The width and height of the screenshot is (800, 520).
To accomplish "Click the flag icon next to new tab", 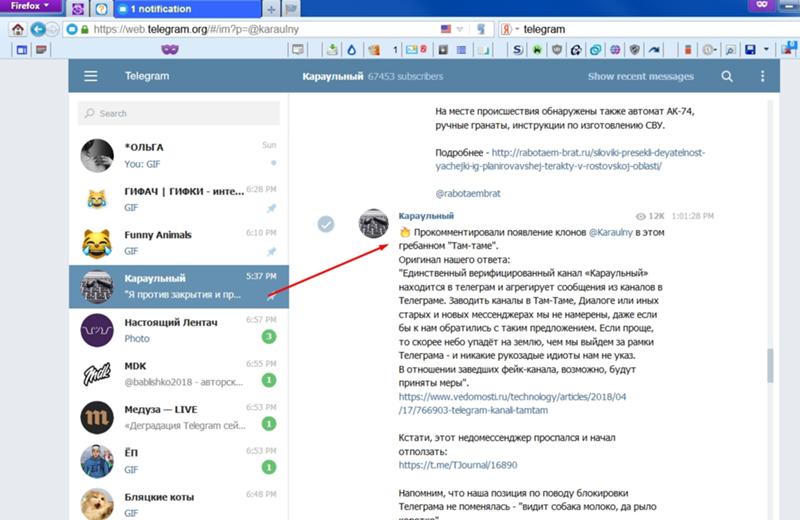I will pos(291,9).
